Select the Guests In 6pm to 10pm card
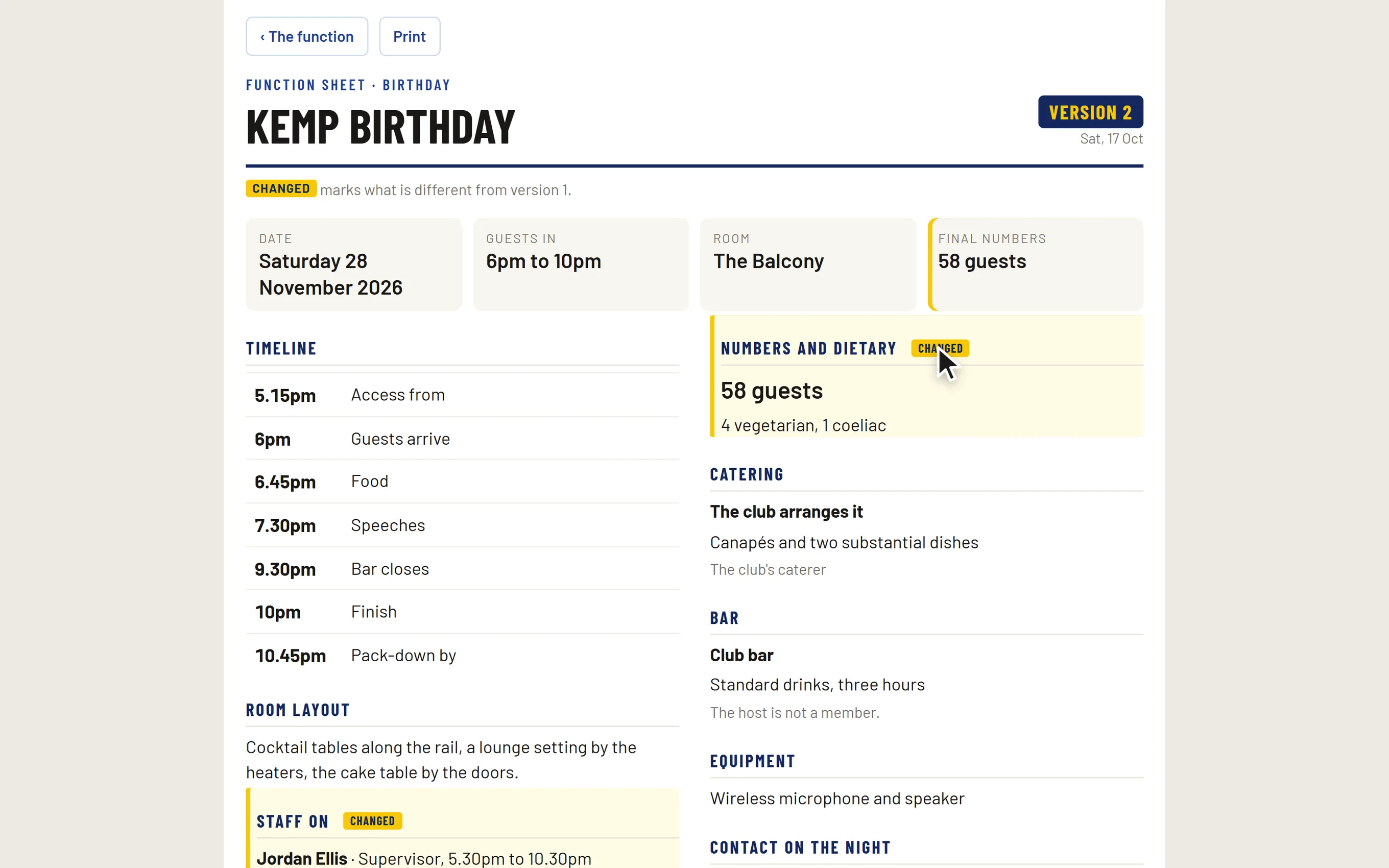This screenshot has width=1389, height=868. coord(581,264)
